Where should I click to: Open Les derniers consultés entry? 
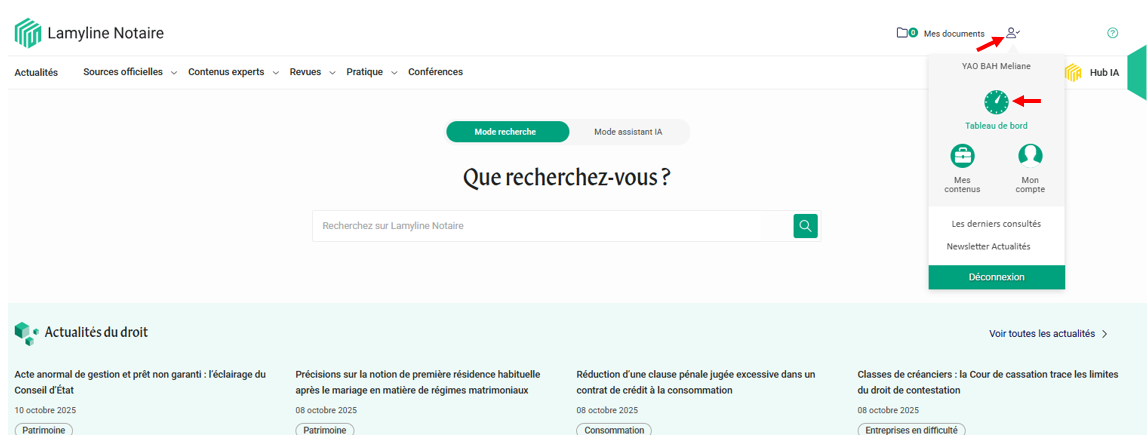point(996,224)
